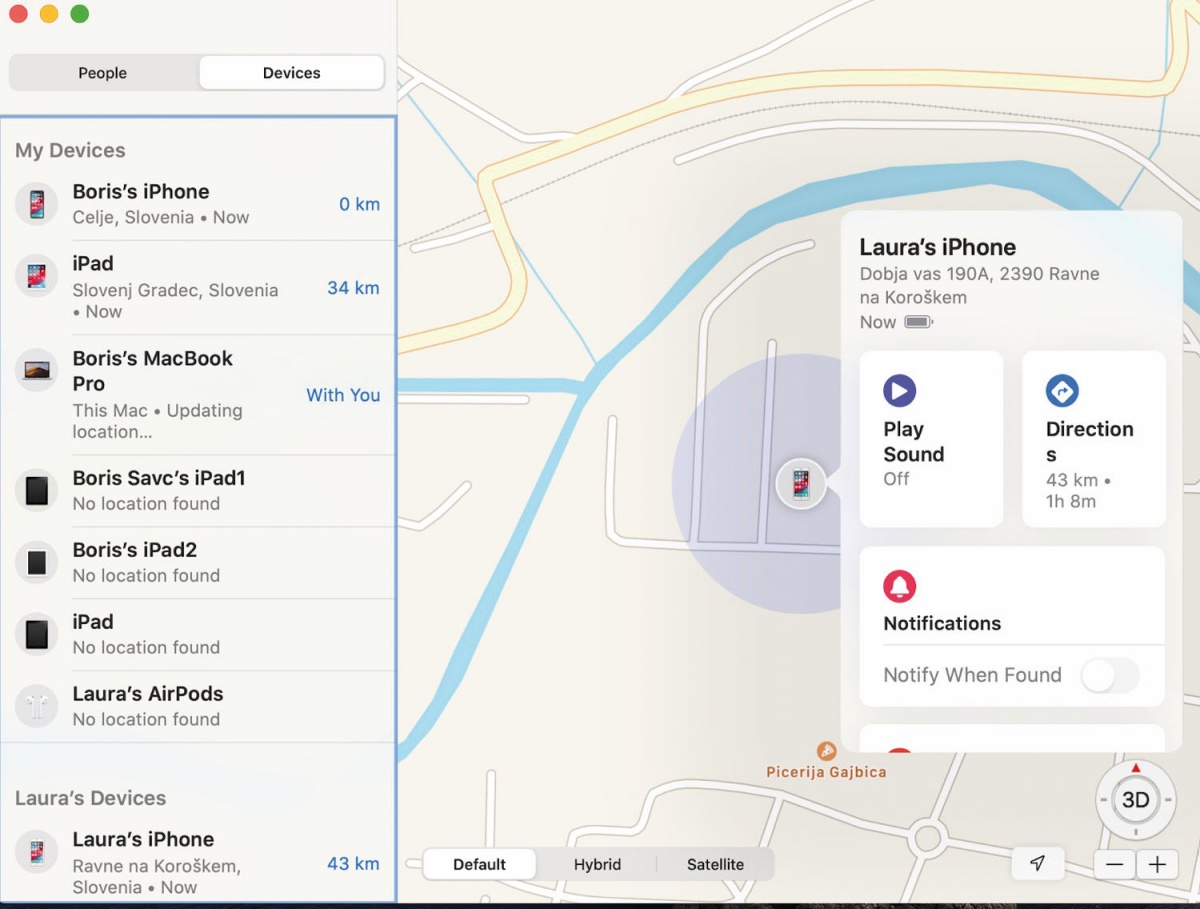1200x909 pixels.
Task: Click the Picerija Gajbica pizza marker
Action: [826, 750]
